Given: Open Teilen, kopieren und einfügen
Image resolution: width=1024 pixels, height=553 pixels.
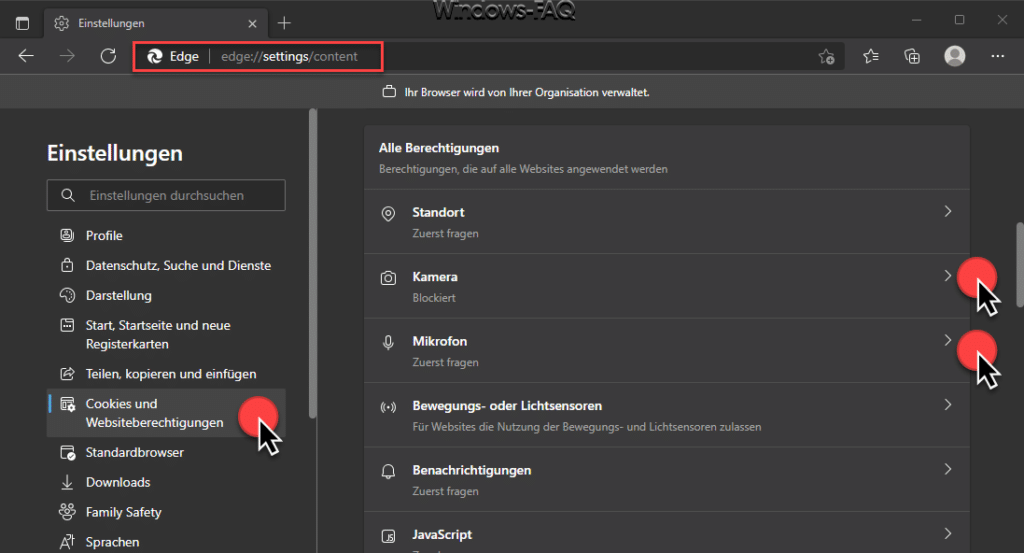Looking at the screenshot, I should (x=171, y=374).
